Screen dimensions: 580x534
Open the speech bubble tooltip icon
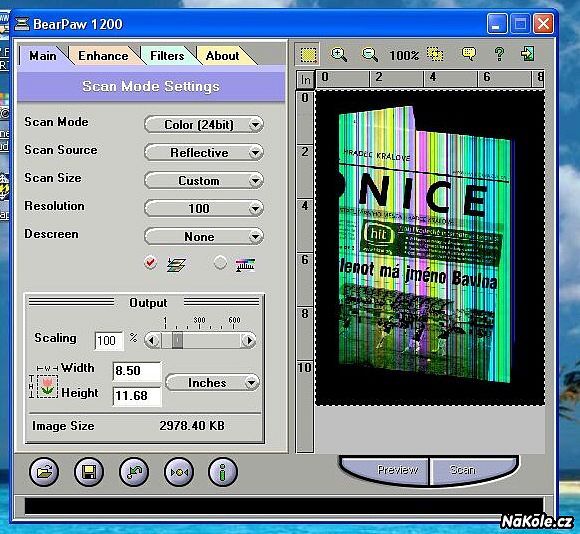click(x=468, y=54)
